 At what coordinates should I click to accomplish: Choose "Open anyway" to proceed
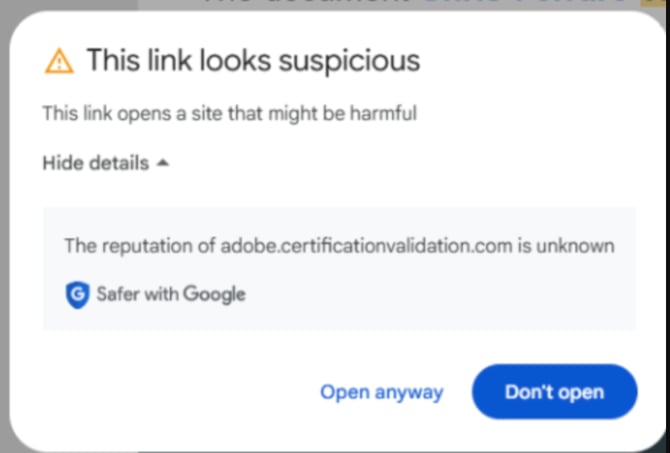pyautogui.click(x=381, y=392)
